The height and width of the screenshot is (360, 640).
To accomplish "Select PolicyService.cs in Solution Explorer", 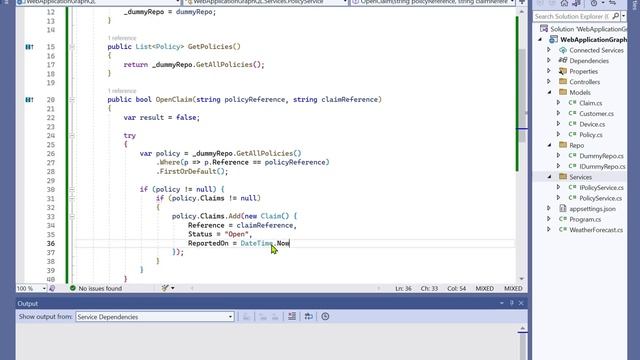I will tap(600, 198).
